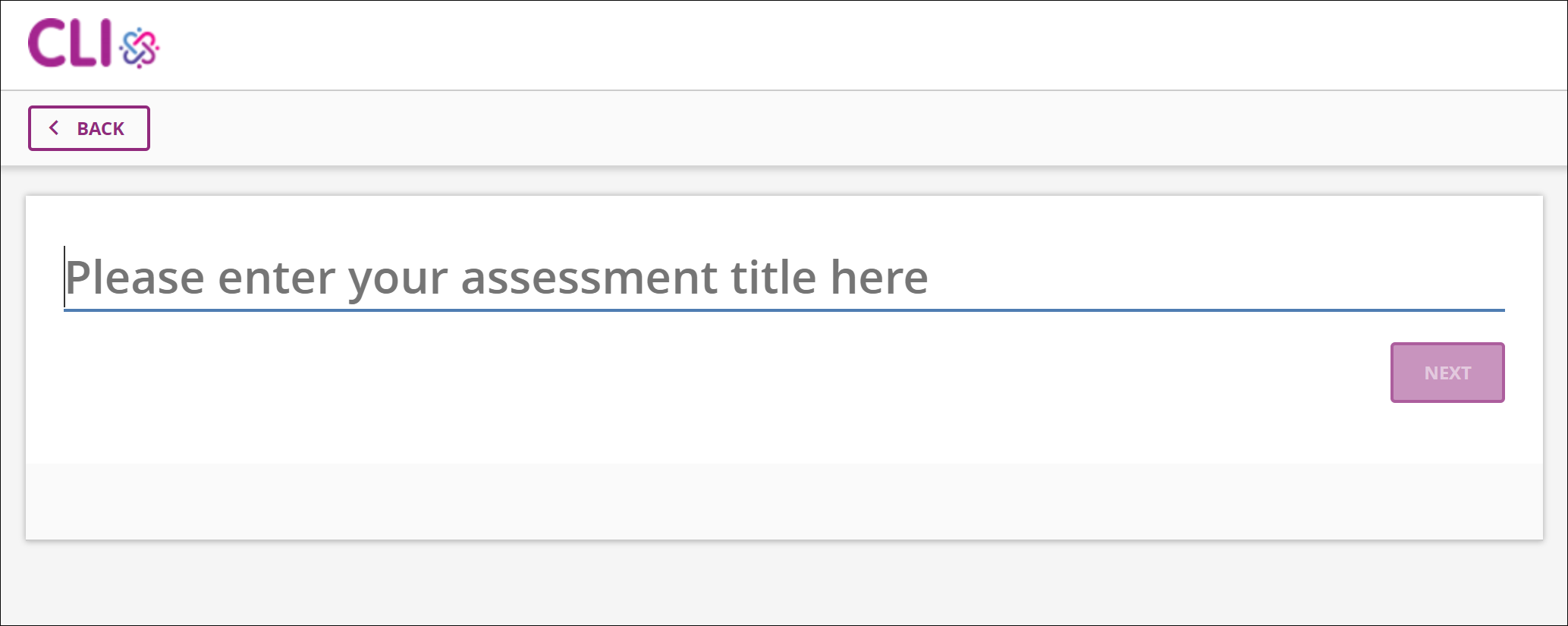Click the text cursor position in the title field
Viewport: 1568px width, 626px height.
pyautogui.click(x=65, y=277)
